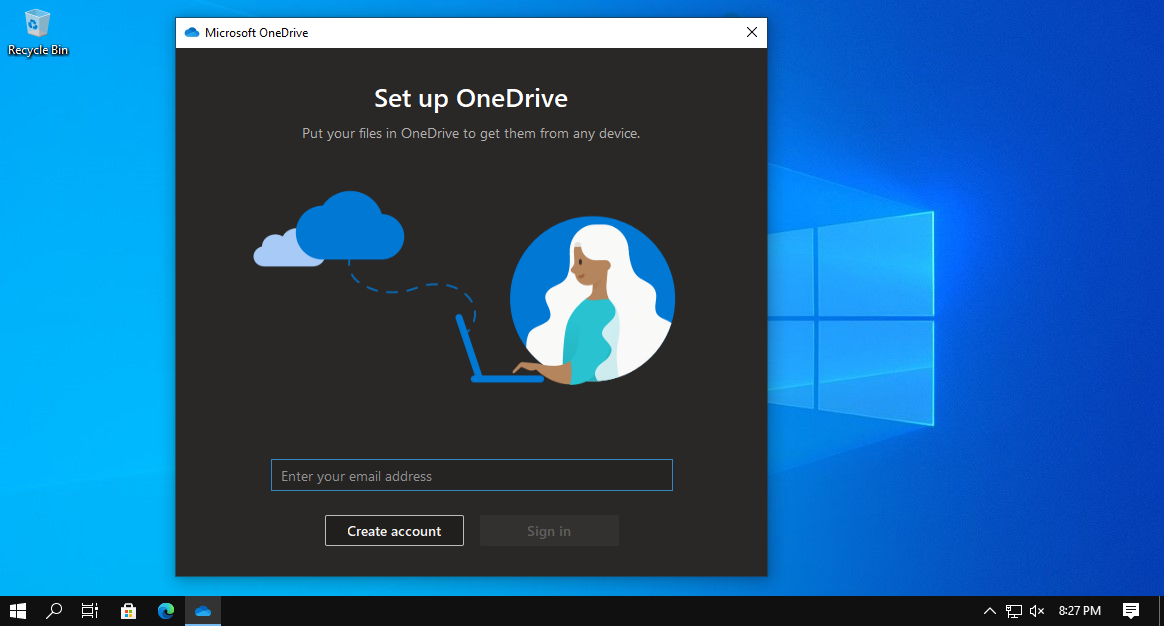The image size is (1164, 626).
Task: Click the OneDrive cloud icon in title bar
Action: (x=192, y=33)
